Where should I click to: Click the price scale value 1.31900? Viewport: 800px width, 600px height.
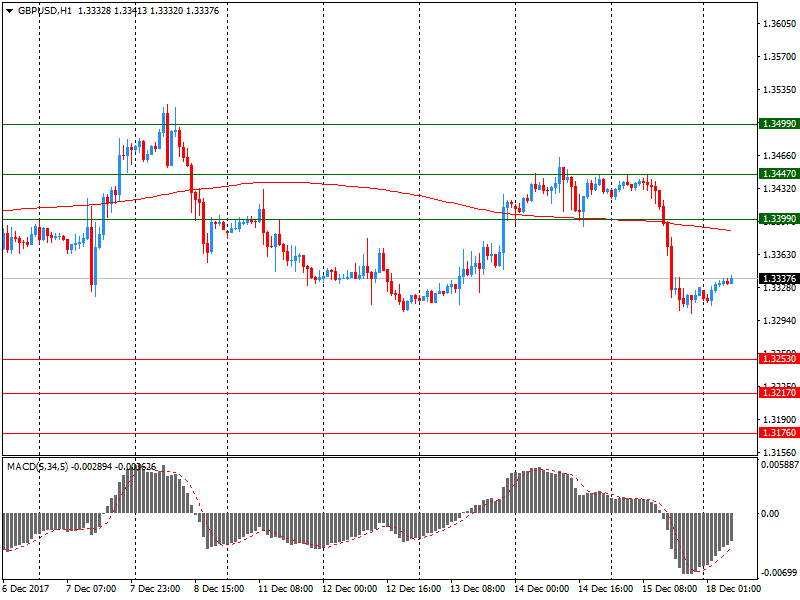coord(779,420)
